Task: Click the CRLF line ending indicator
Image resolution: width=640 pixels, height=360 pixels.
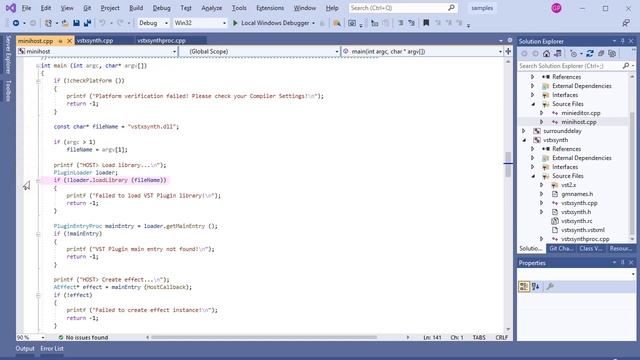Action: pyautogui.click(x=502, y=338)
